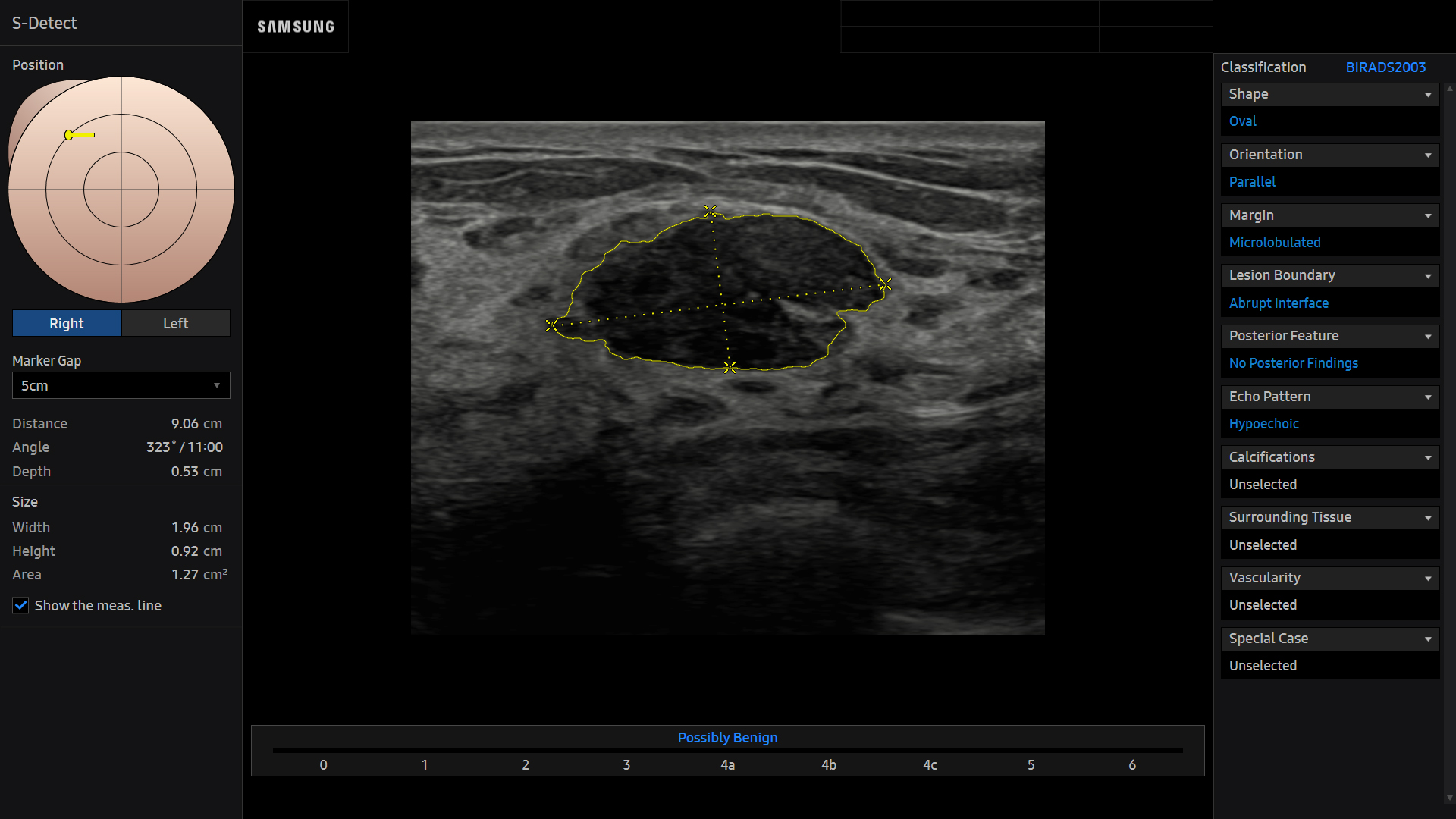Expand the Vascularity dropdown

click(x=1330, y=578)
